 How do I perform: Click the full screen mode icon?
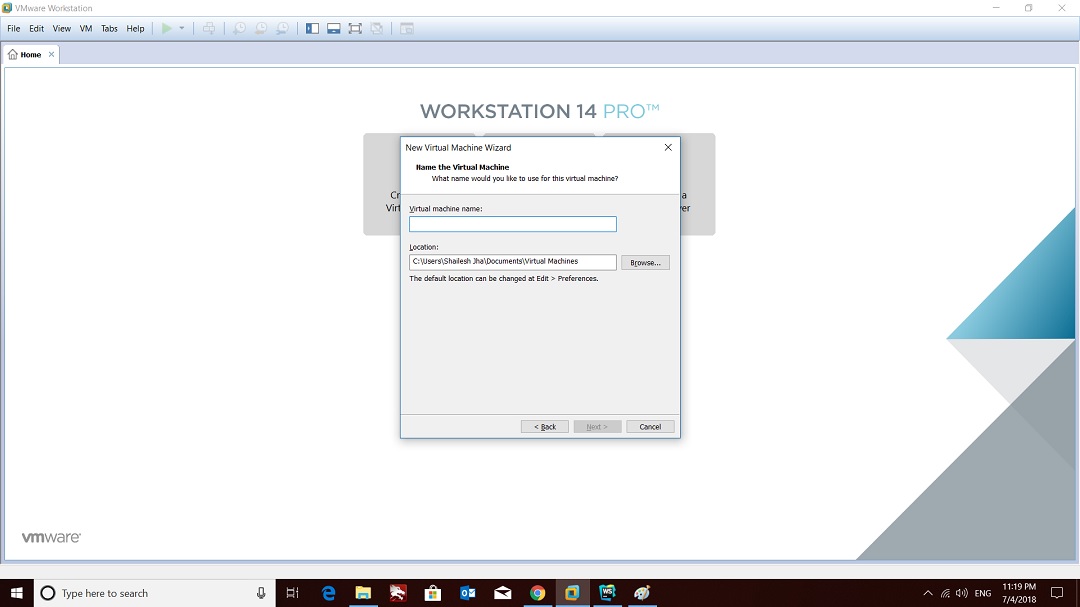point(355,28)
